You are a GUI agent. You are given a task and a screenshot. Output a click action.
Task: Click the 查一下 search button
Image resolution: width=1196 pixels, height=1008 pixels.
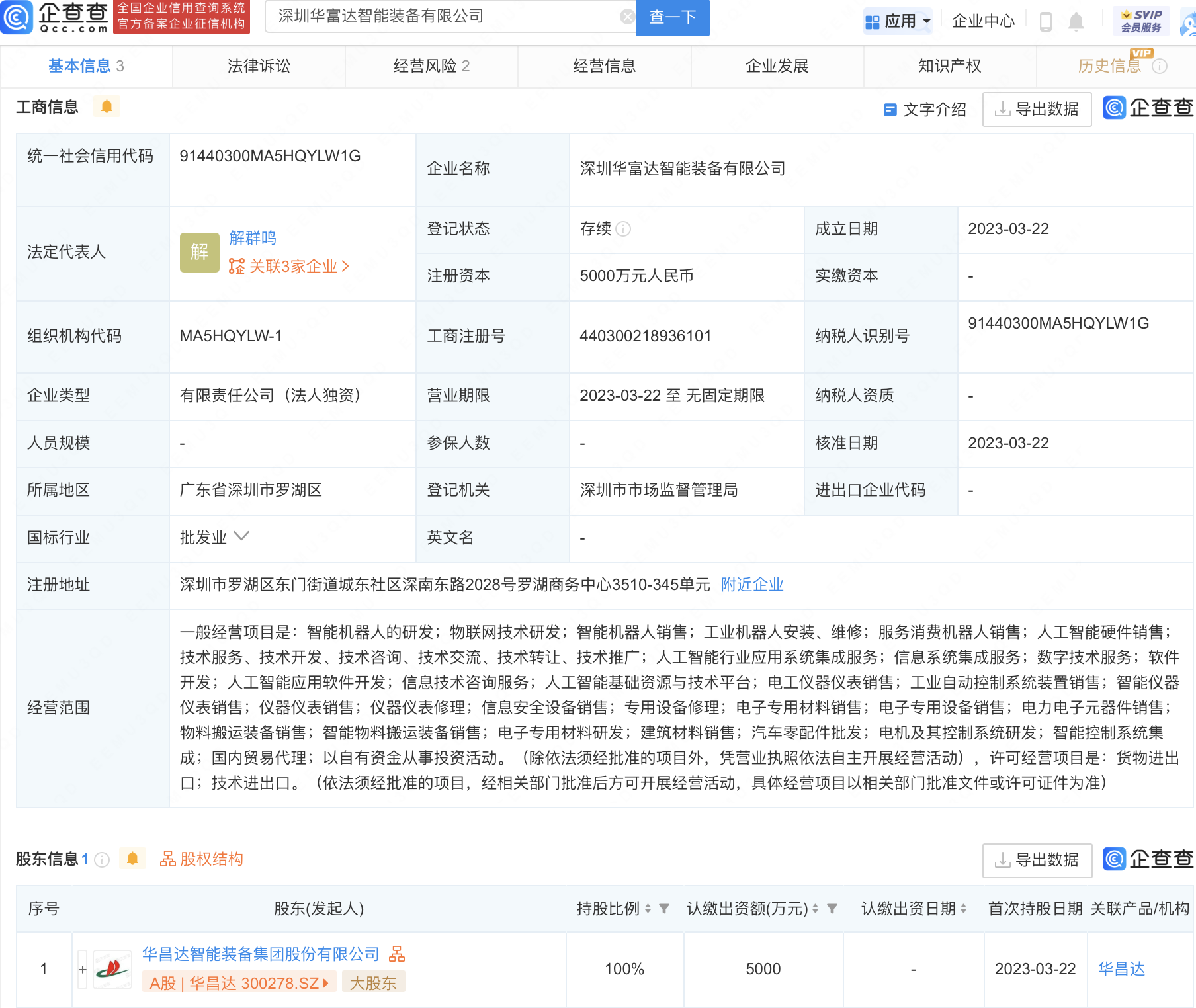[x=672, y=17]
